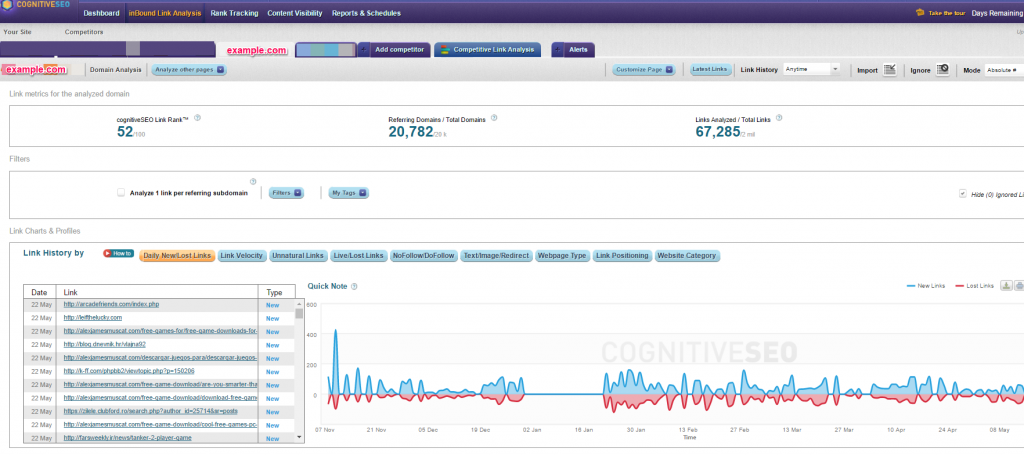Open blog.dnevnik.hr/vlajna92 link
Image resolution: width=1024 pixels, height=455 pixels.
104,345
